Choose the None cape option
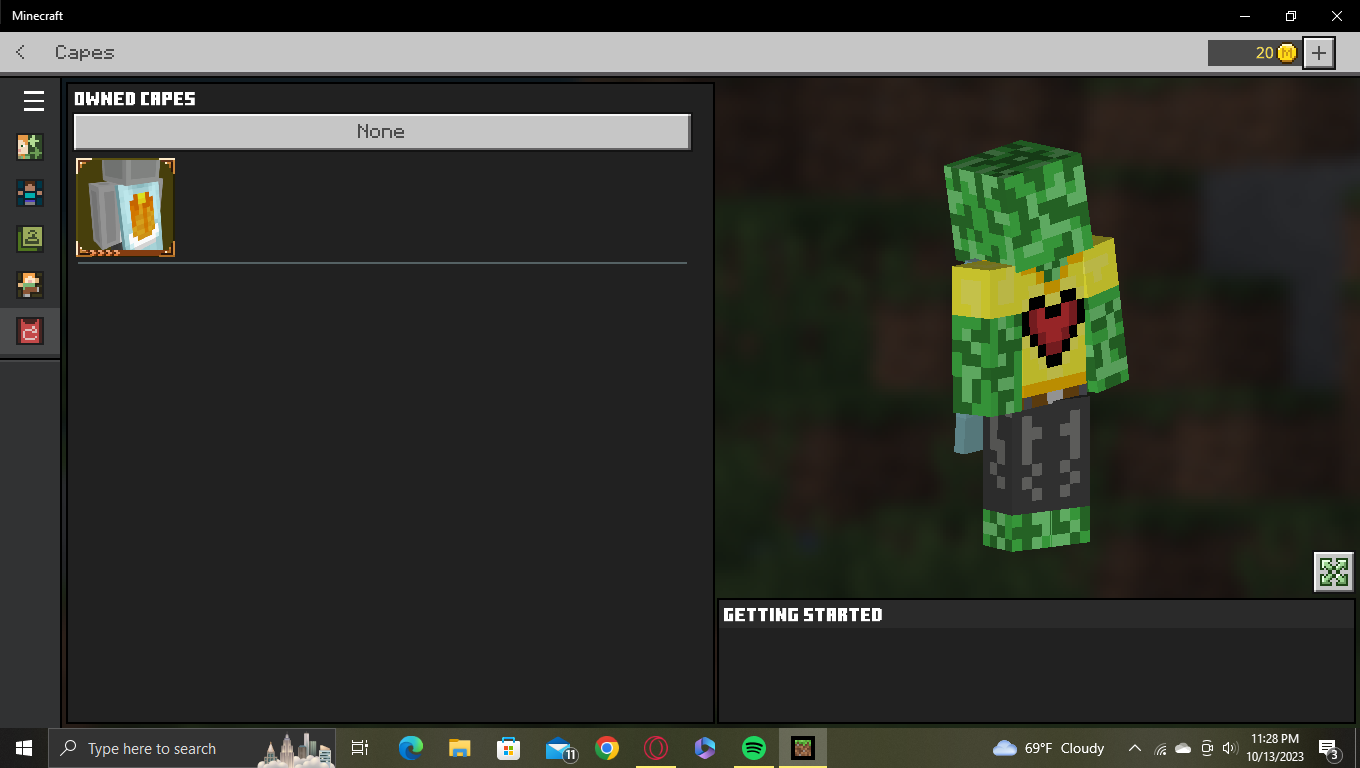1360x768 pixels. pos(382,132)
